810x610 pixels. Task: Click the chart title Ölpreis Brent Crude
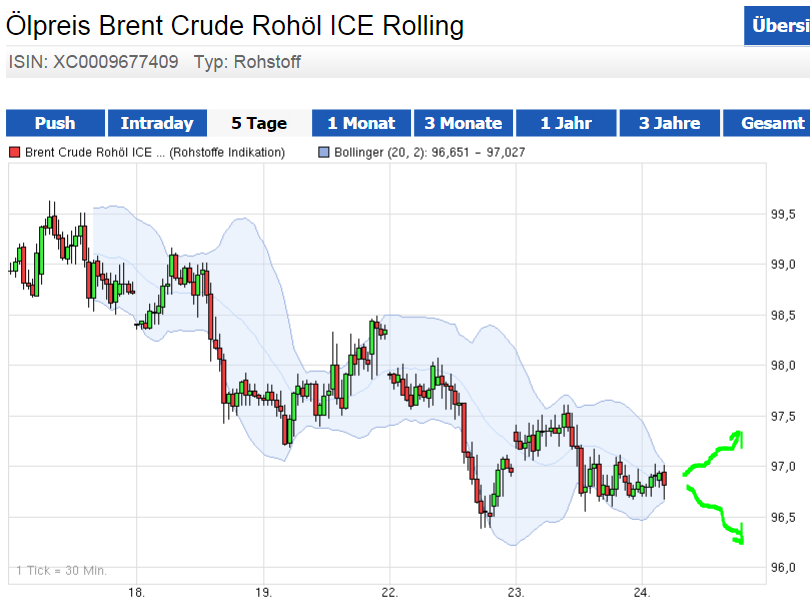click(x=235, y=25)
